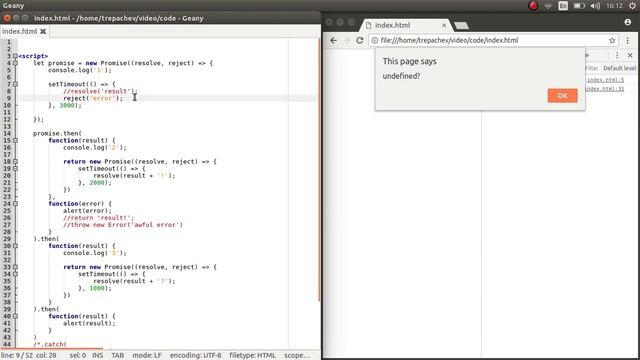Open index.html:31 console source link
The image size is (640, 360).
605,89
